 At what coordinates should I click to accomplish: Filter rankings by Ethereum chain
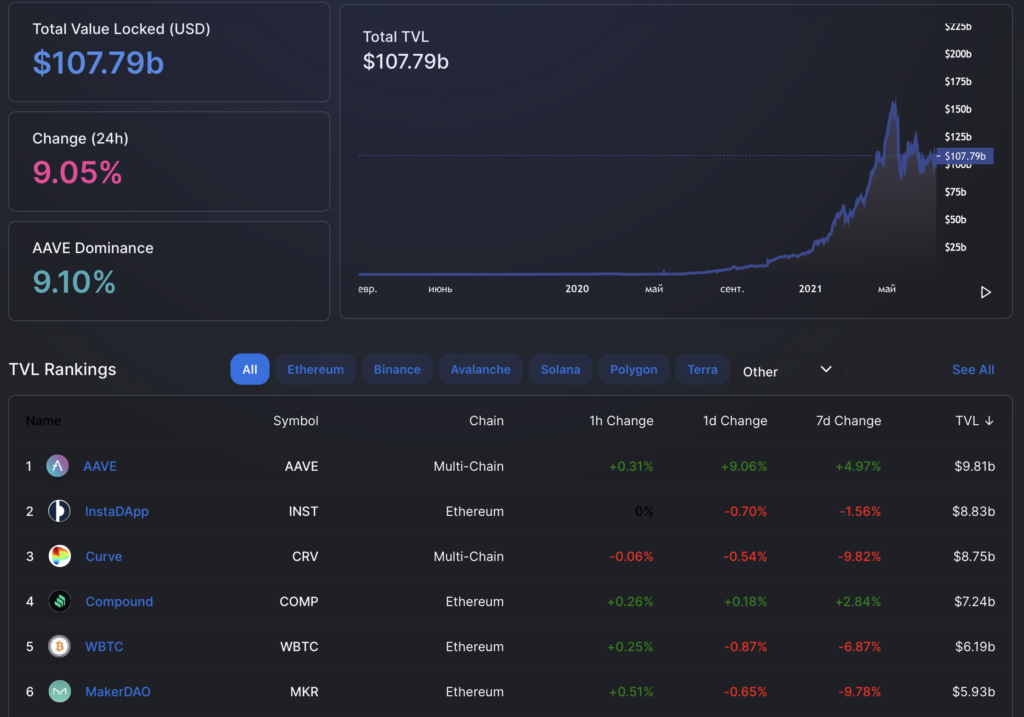point(315,370)
